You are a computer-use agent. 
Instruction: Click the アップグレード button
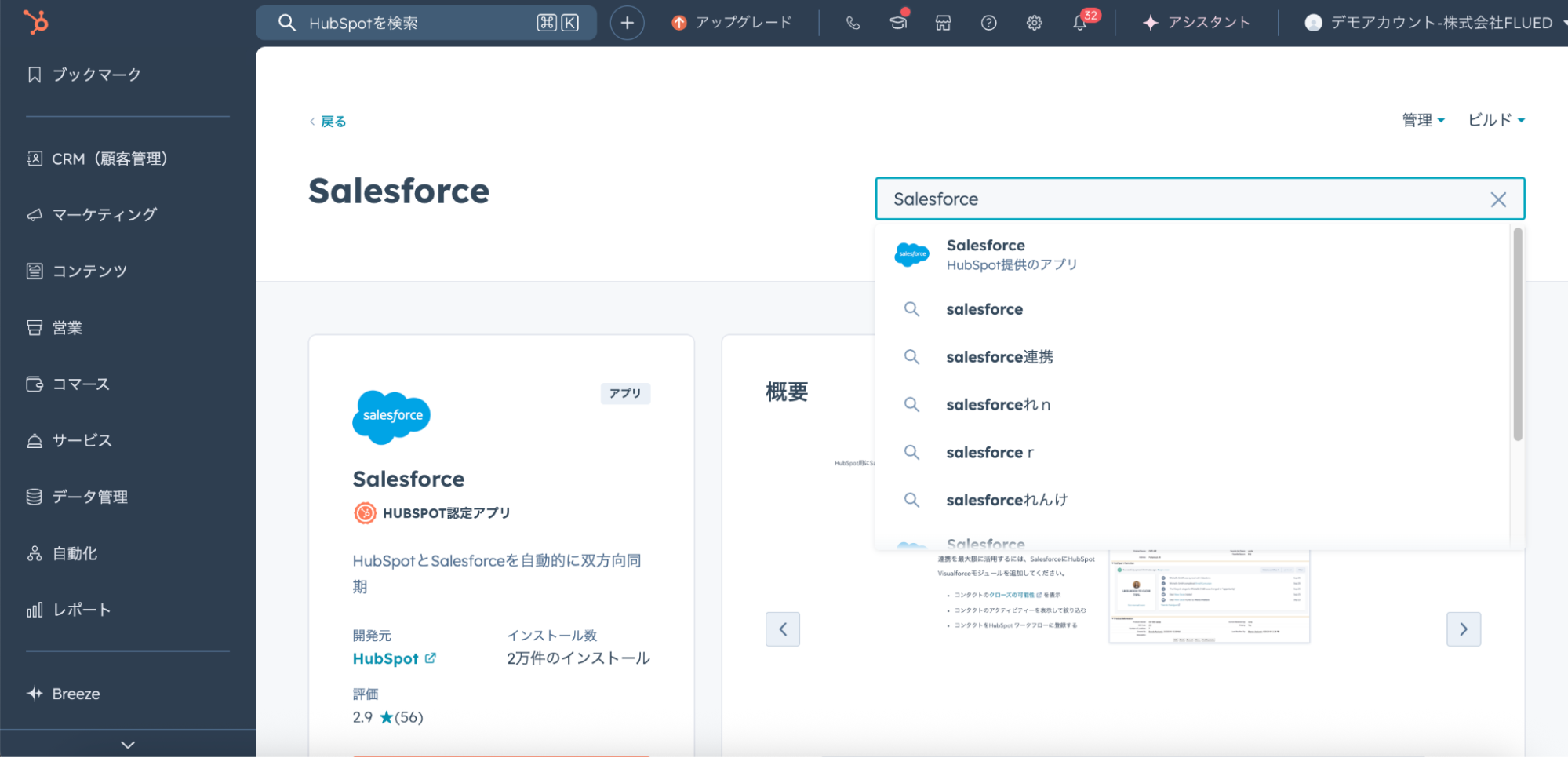click(x=733, y=23)
